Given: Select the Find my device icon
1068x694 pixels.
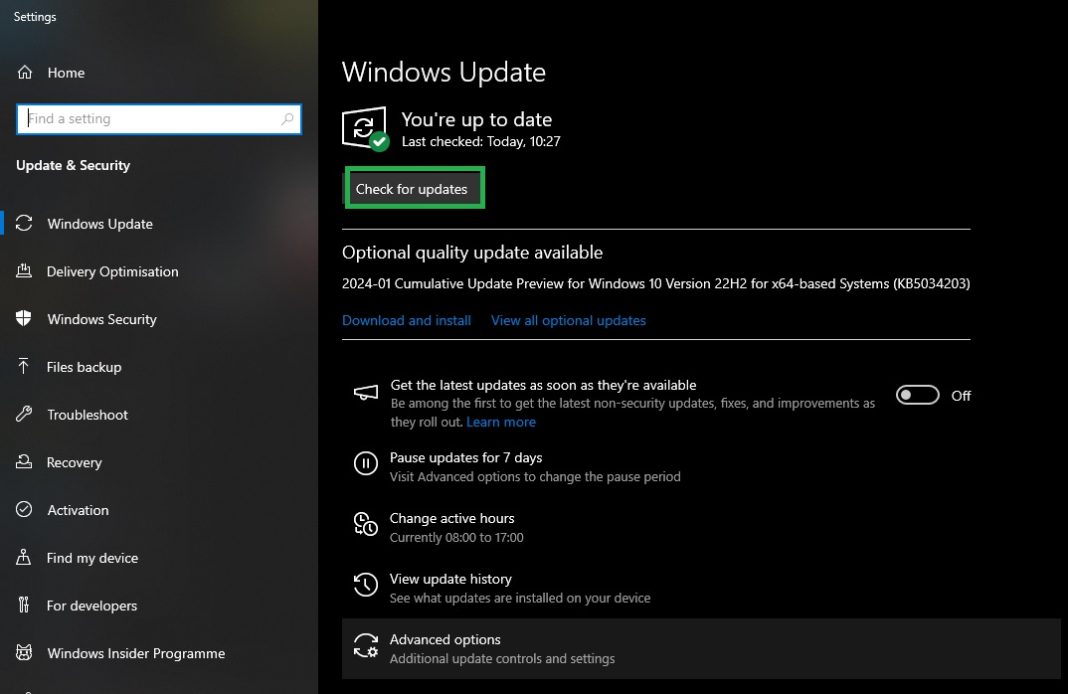Looking at the screenshot, I should click(25, 558).
